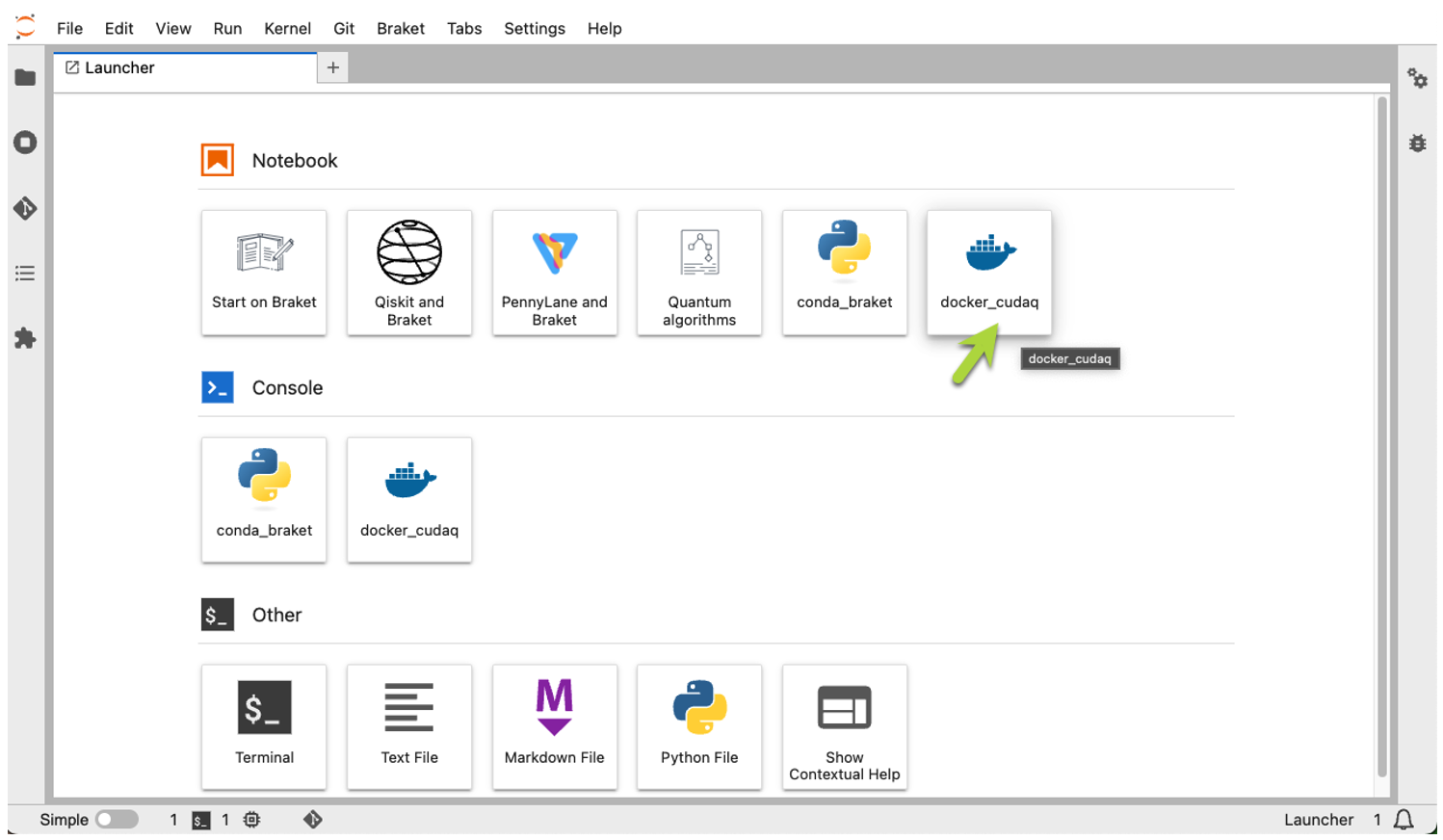Click the Console section heading
Viewport: 1443px width, 840px height.
click(x=287, y=388)
